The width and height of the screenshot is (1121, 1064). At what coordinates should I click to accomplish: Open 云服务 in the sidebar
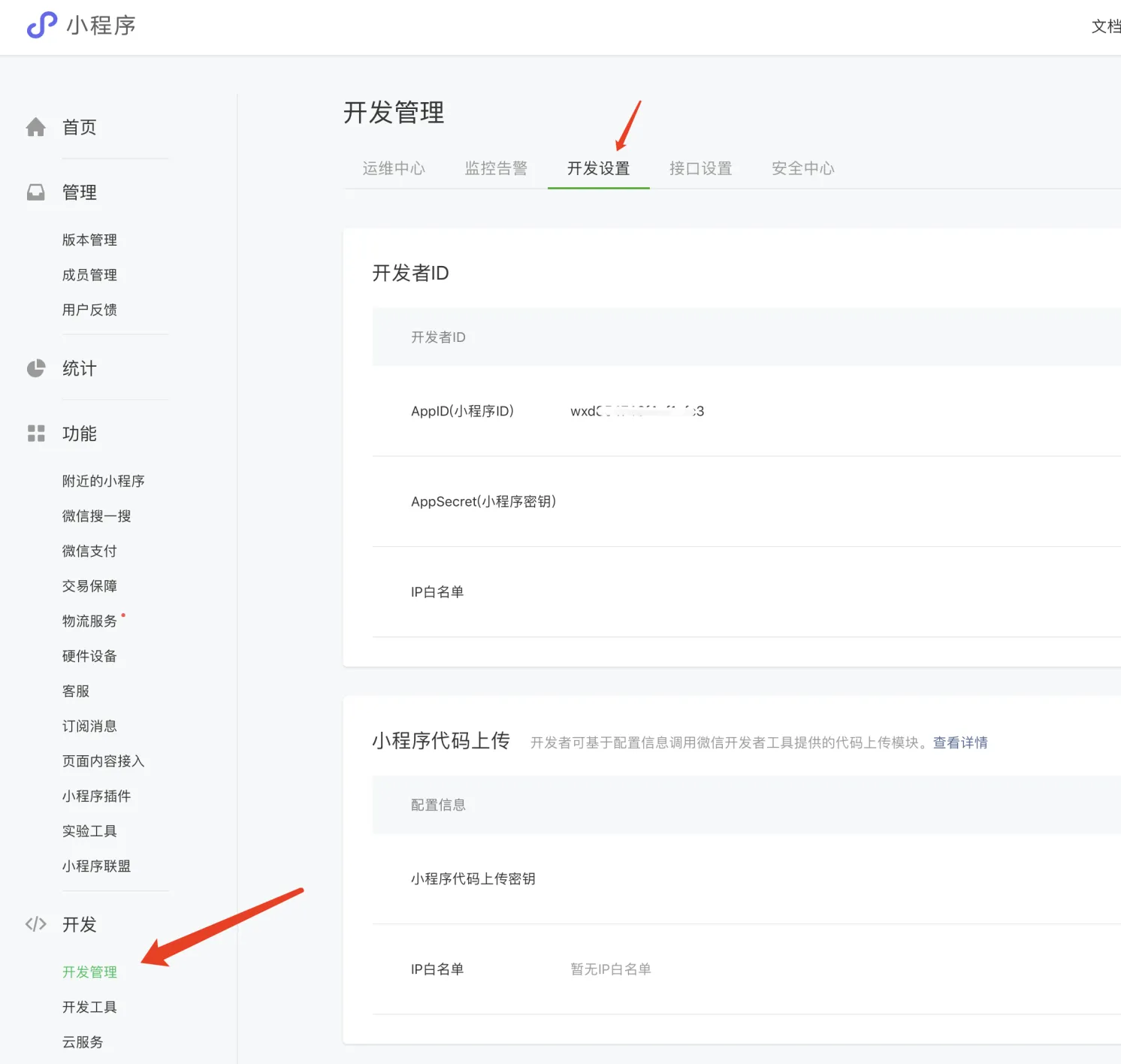click(83, 1042)
